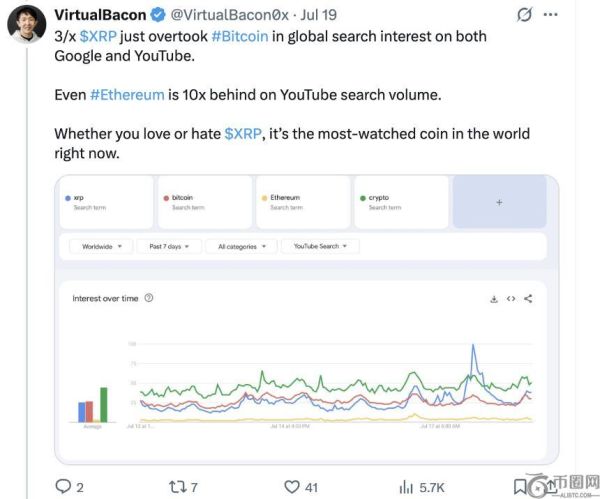600x499 pixels.
Task: Open the All categories dropdown
Action: [242, 246]
